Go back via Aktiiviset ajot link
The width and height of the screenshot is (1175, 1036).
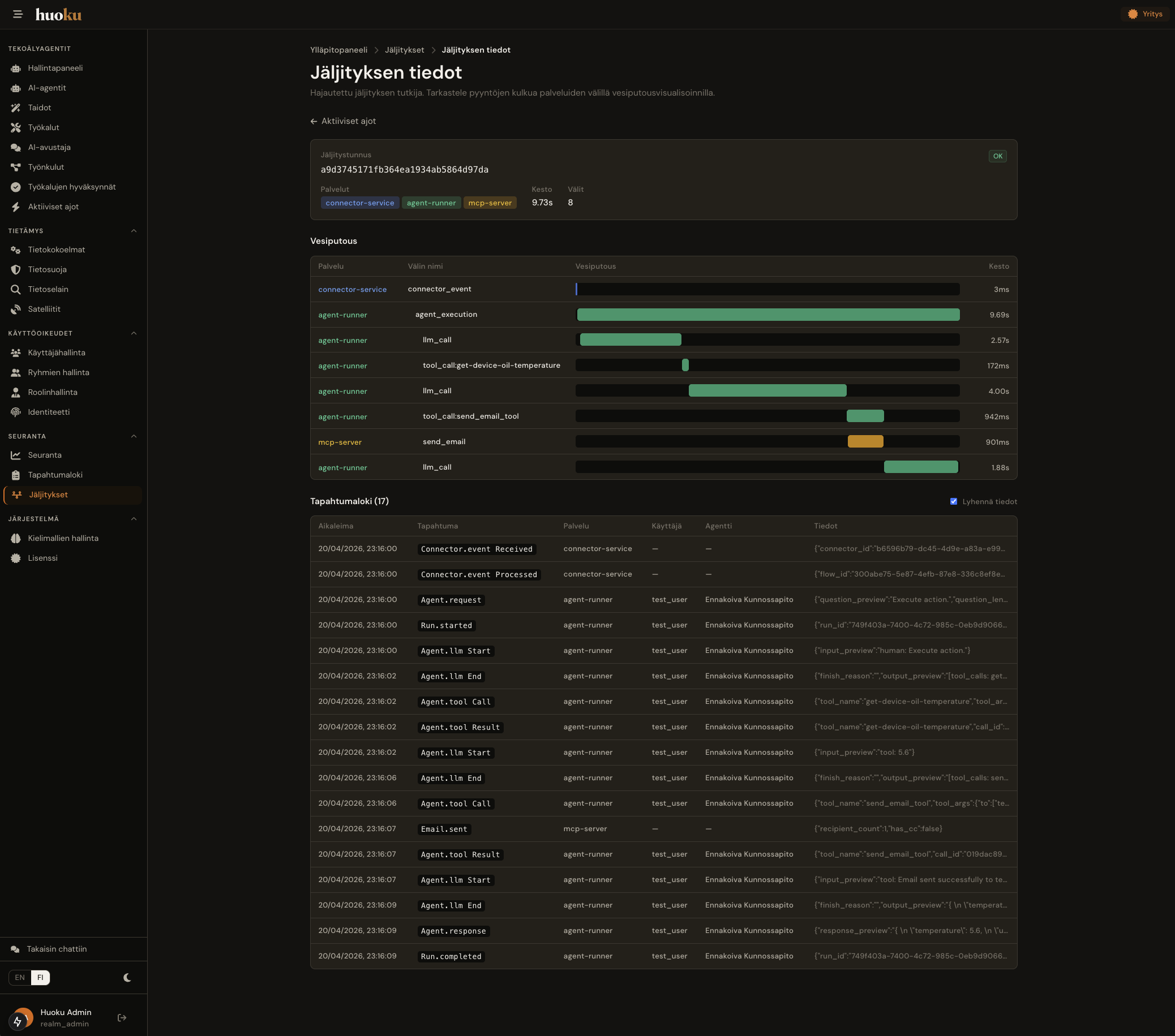pyautogui.click(x=343, y=121)
